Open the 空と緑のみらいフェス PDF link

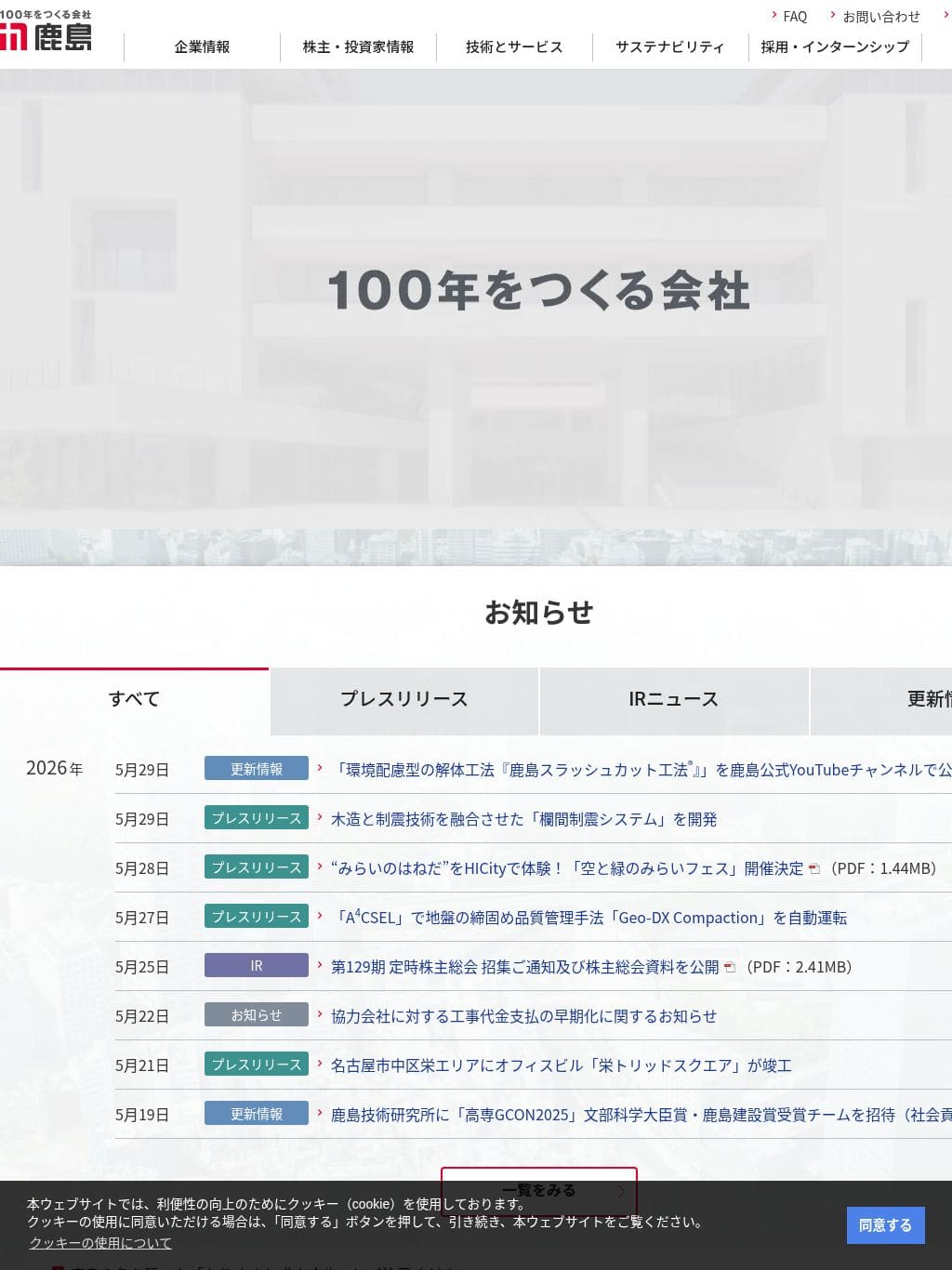click(x=567, y=868)
